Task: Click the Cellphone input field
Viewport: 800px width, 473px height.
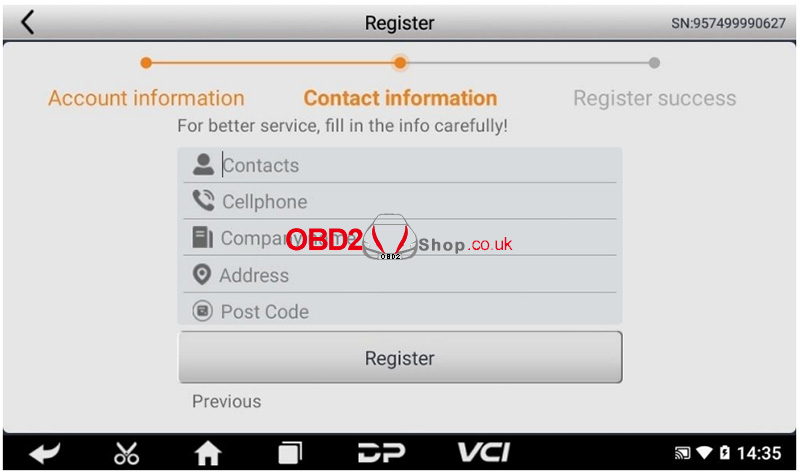Action: point(400,202)
